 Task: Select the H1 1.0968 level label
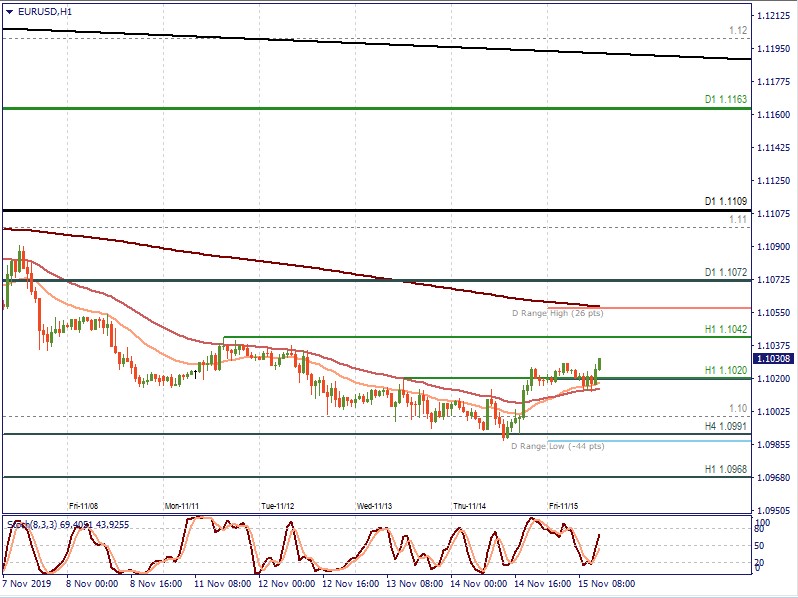[726, 469]
